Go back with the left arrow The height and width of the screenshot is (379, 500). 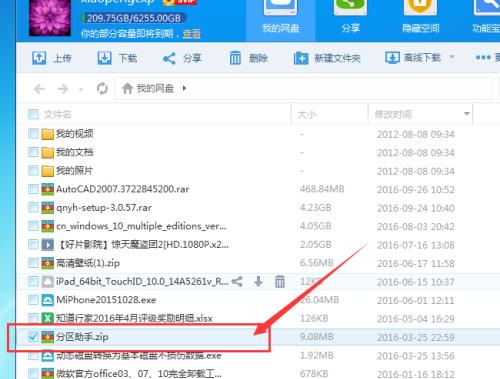point(39,89)
